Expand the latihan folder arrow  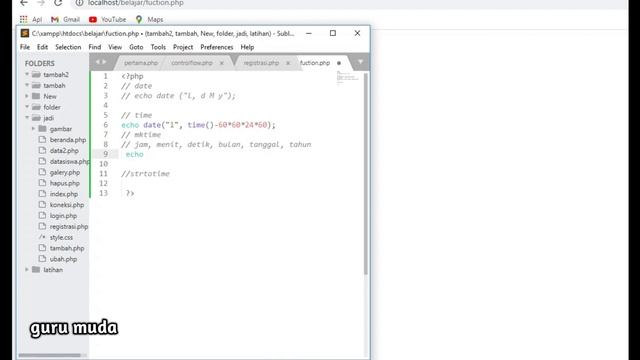[x=27, y=269]
